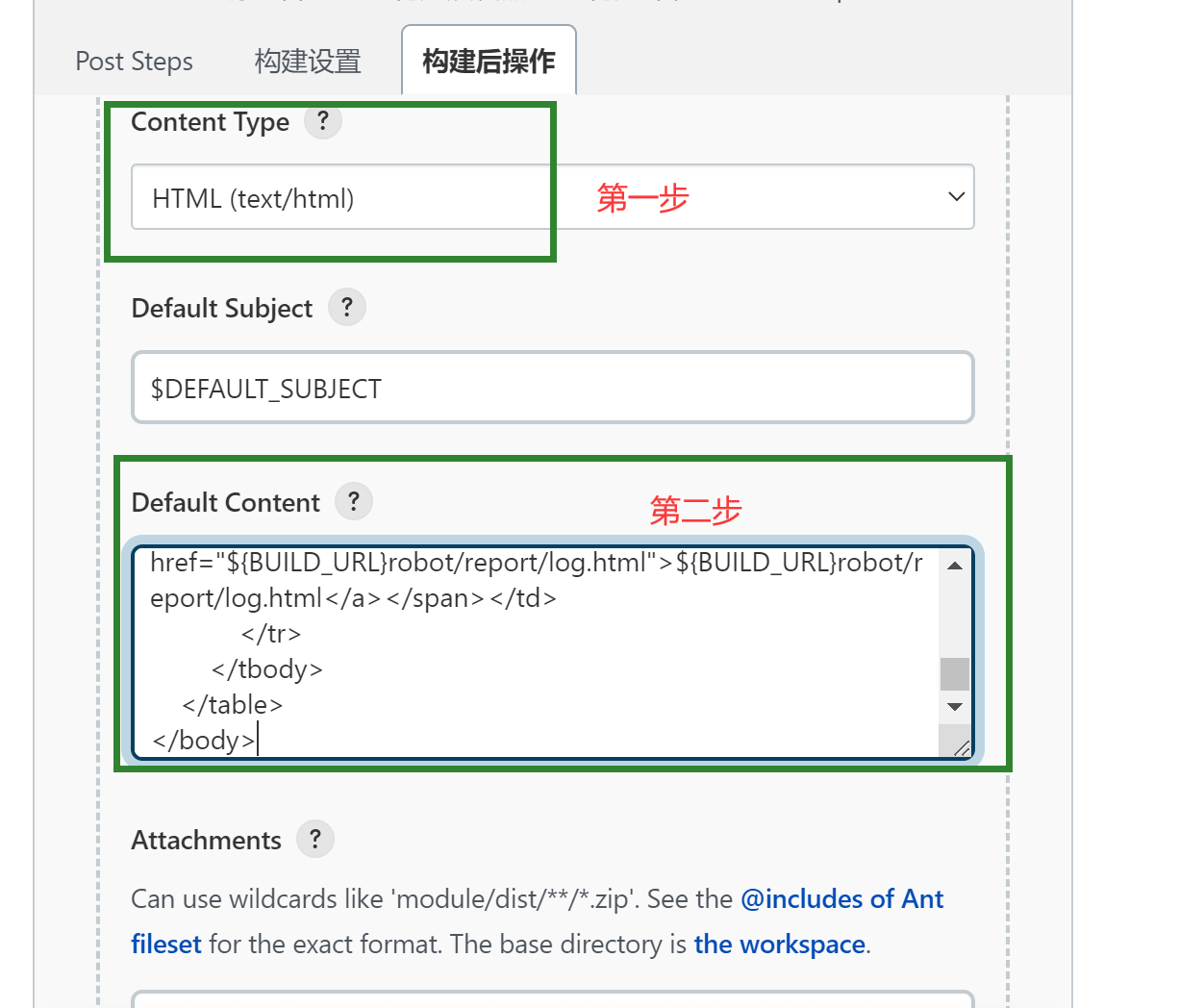Screen dimensions: 1204x1008
Task: Expand the Content Type dropdown
Action: coord(955,197)
